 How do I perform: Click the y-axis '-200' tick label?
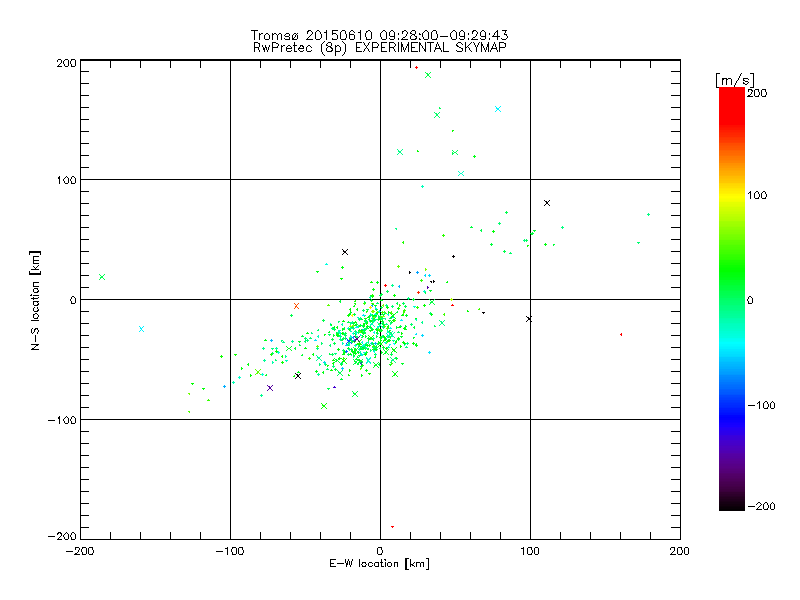62,536
